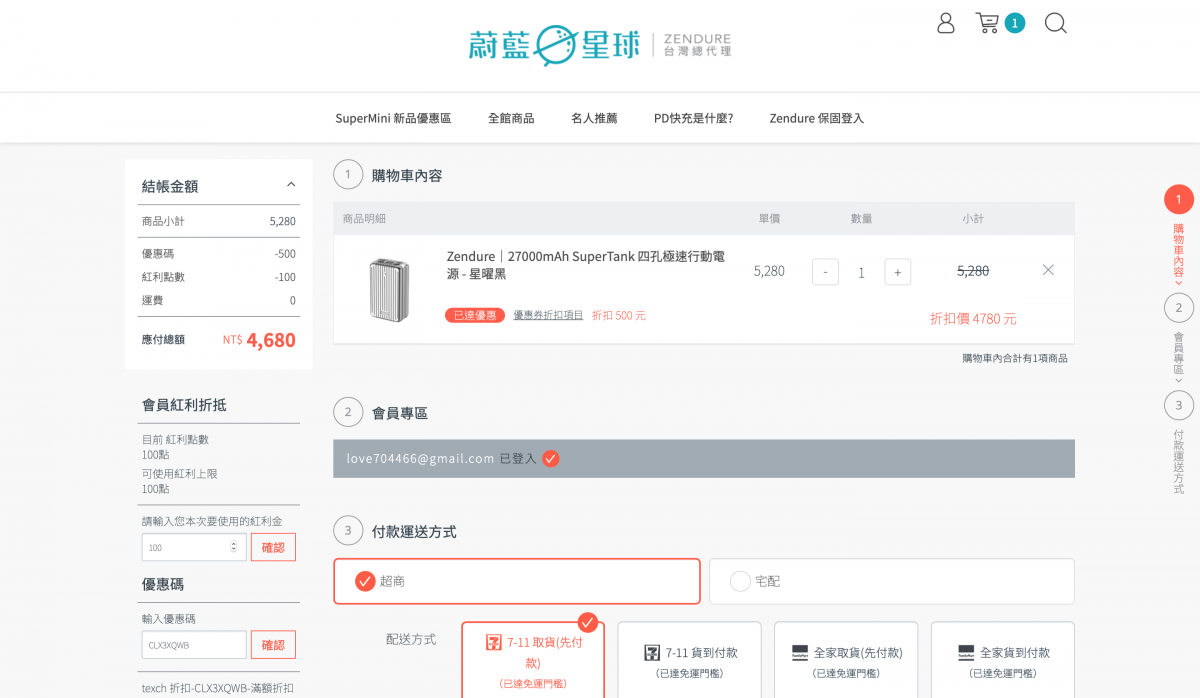The image size is (1200, 698).
Task: Jump to step 2 會員專區 circle in sidebar
Action: 1178,307
